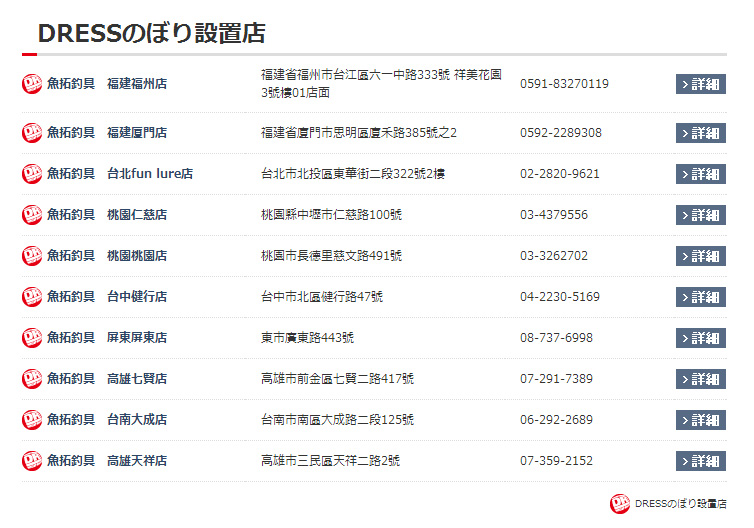
Task: Open details for 高雄七賢店
Action: pyautogui.click(x=701, y=379)
